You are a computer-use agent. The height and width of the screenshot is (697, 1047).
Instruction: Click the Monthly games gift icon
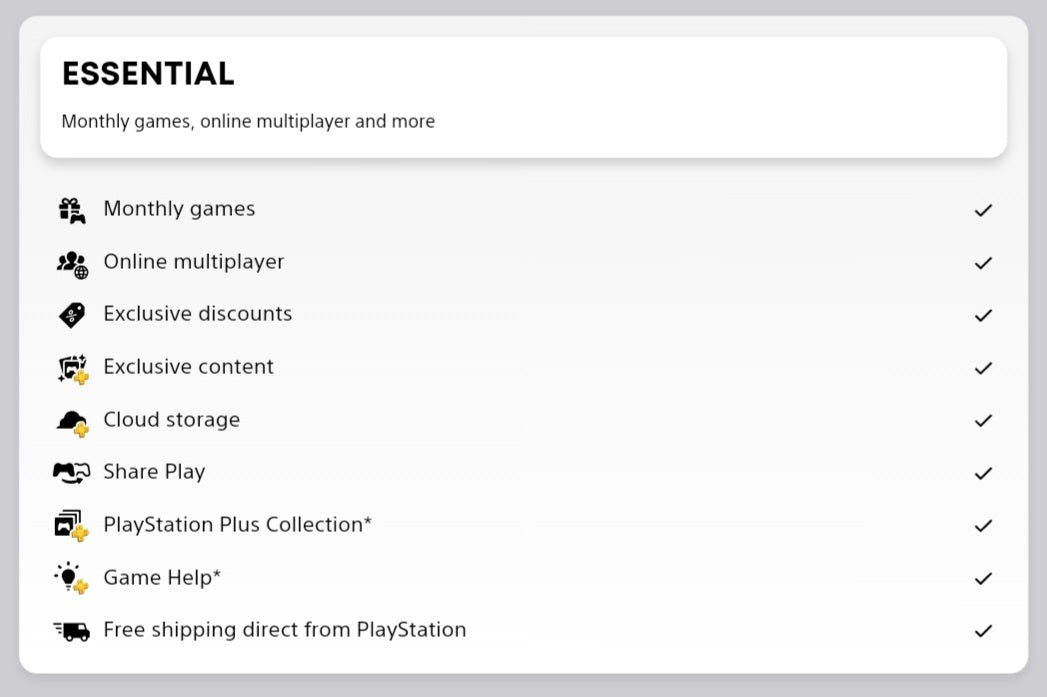71,210
